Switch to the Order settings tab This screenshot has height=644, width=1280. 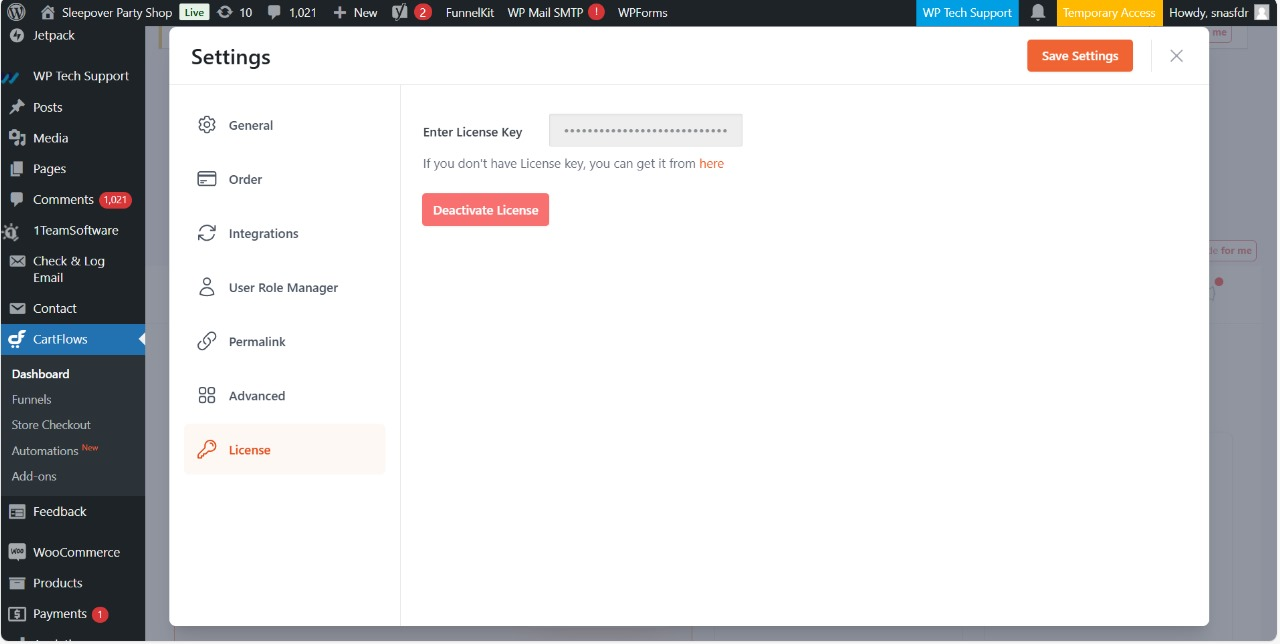[245, 179]
